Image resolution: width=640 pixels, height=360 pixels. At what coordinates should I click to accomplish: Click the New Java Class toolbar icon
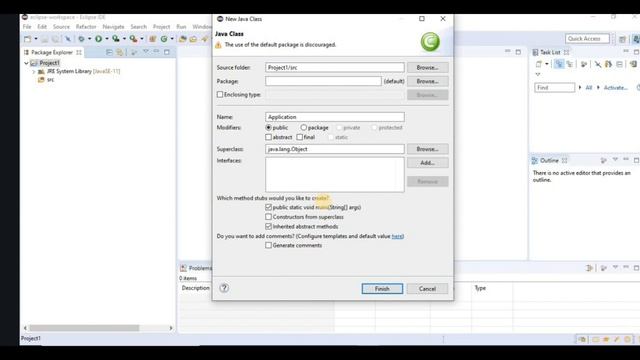pos(164,39)
